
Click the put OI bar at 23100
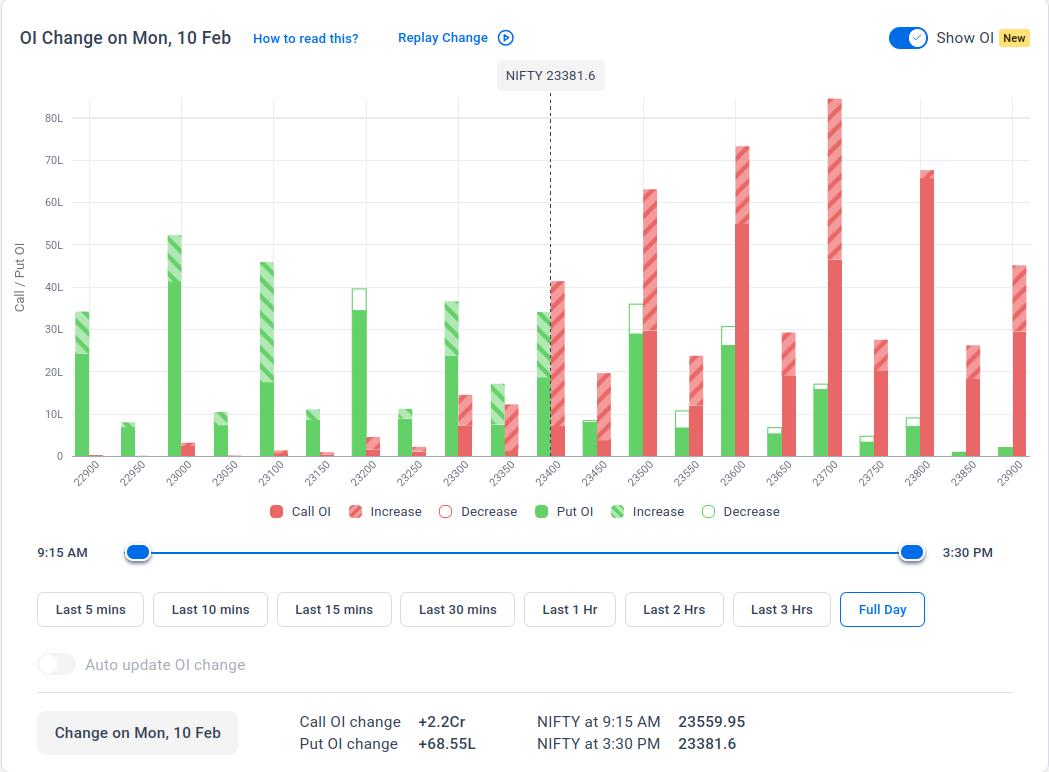coord(267,359)
